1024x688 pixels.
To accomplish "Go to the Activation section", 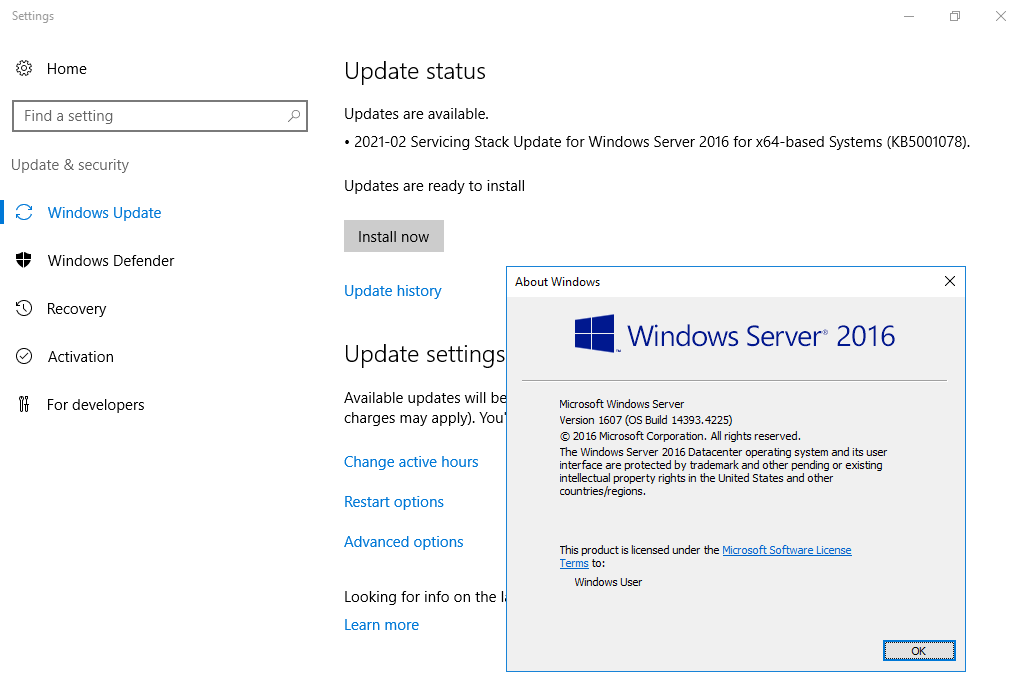I will (80, 357).
